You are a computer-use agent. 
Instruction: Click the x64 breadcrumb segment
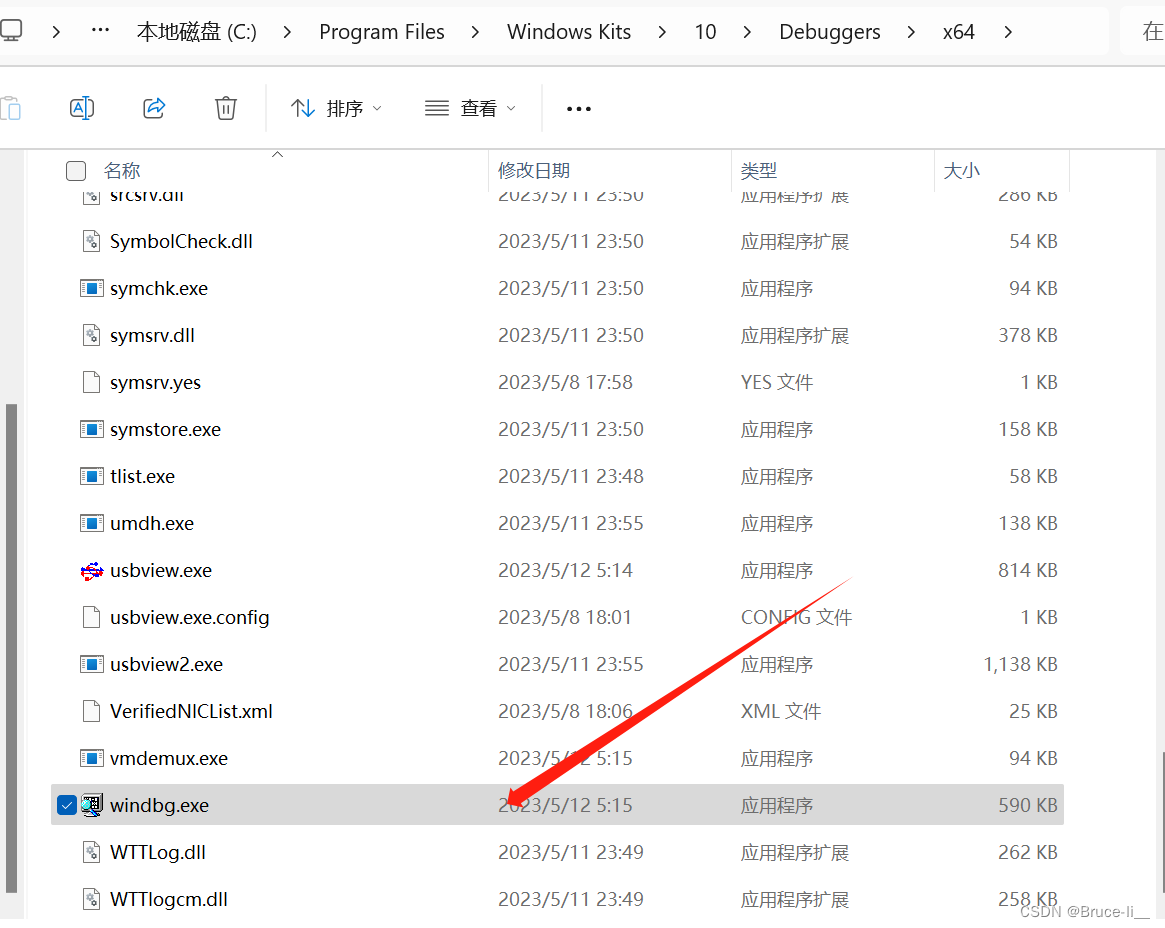pyautogui.click(x=958, y=32)
